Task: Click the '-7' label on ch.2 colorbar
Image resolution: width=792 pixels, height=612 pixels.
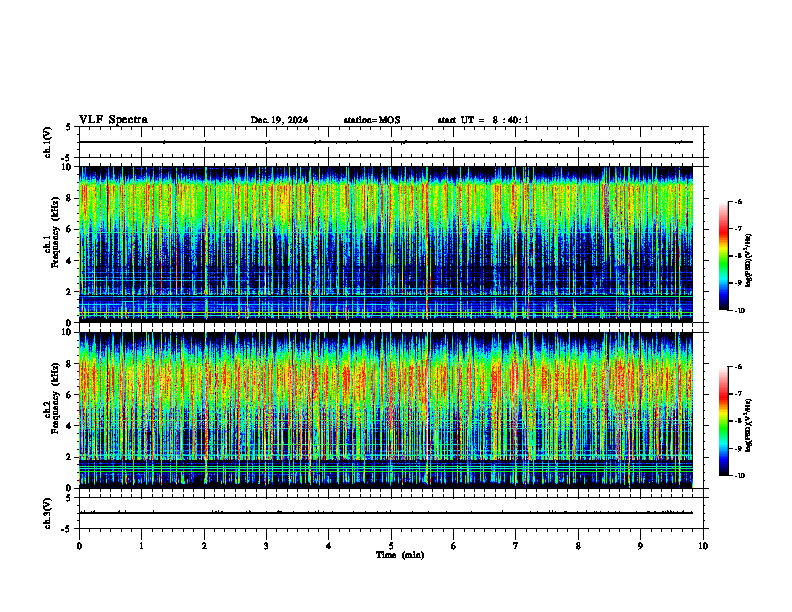Action: click(739, 394)
